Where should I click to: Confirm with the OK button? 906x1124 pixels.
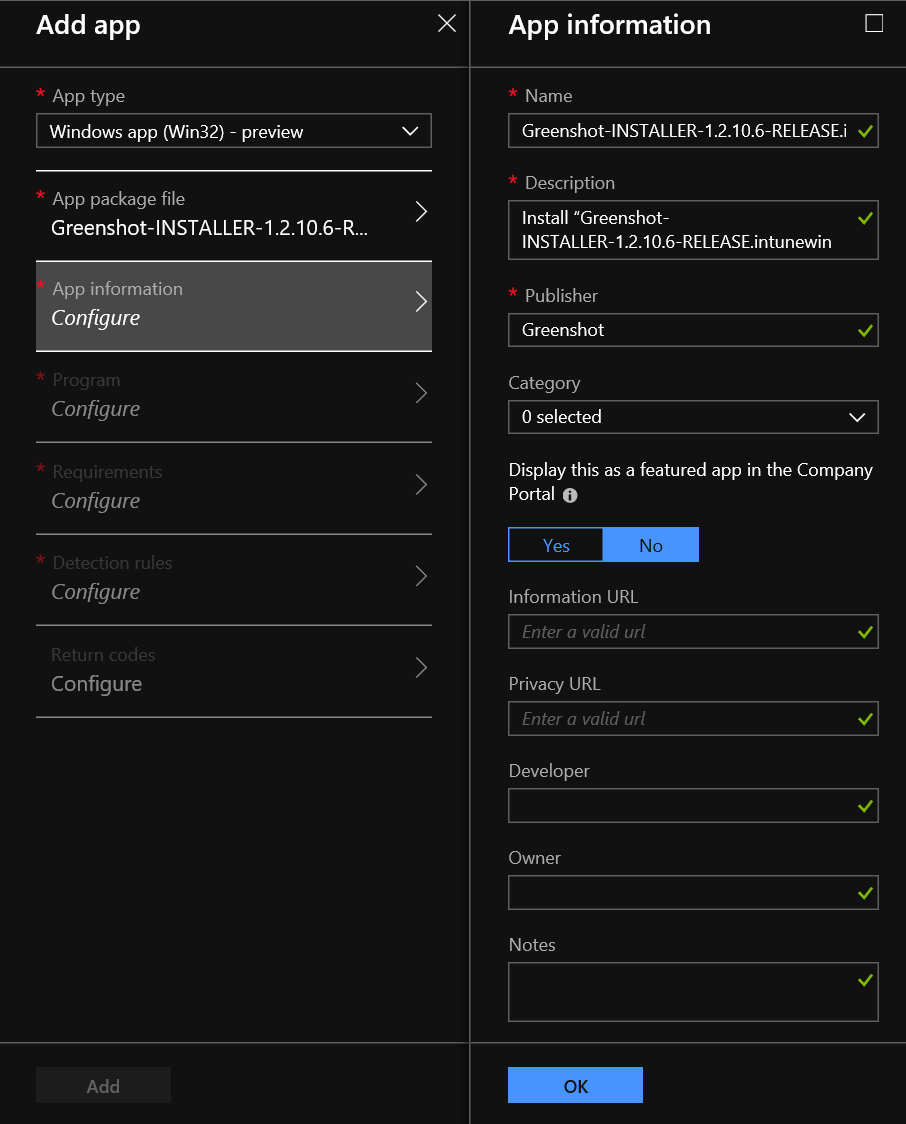coord(576,1085)
